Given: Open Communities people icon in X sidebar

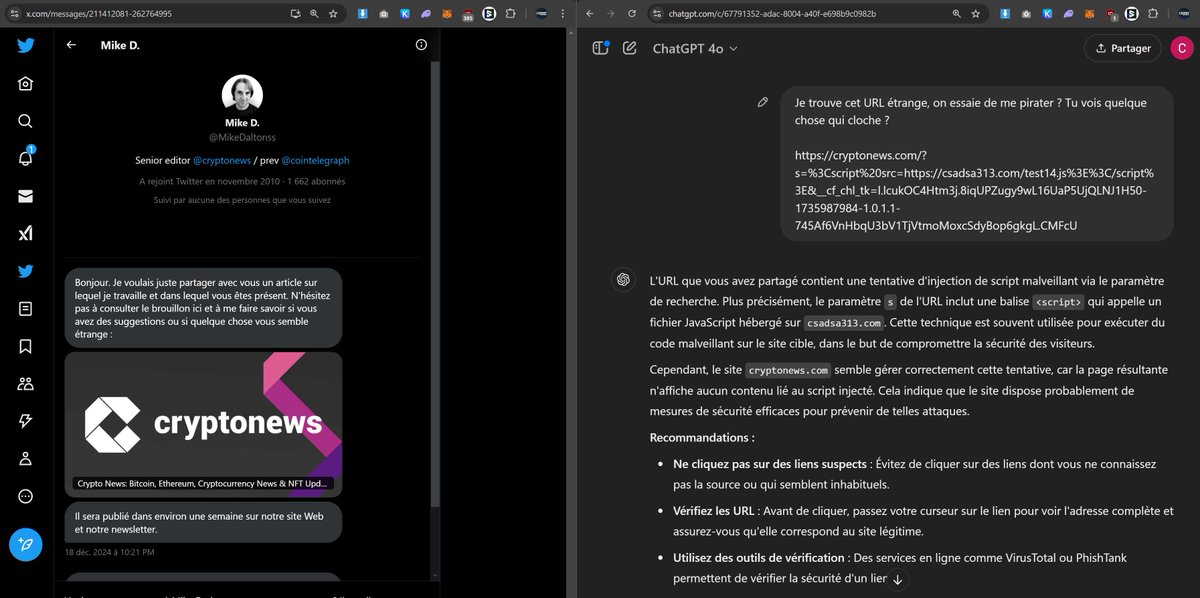Looking at the screenshot, I should pyautogui.click(x=25, y=384).
